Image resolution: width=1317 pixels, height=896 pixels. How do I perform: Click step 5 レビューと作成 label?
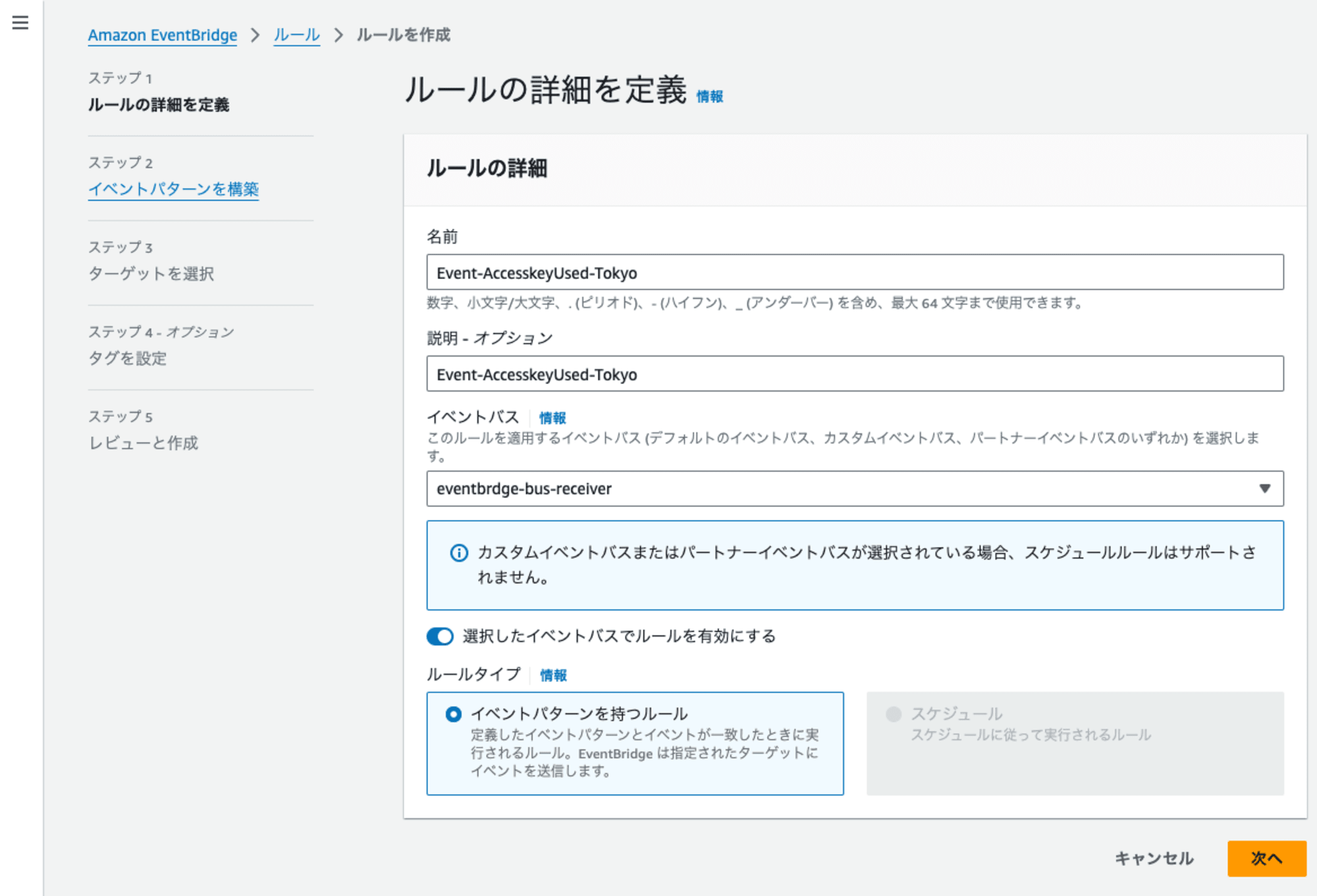144,443
